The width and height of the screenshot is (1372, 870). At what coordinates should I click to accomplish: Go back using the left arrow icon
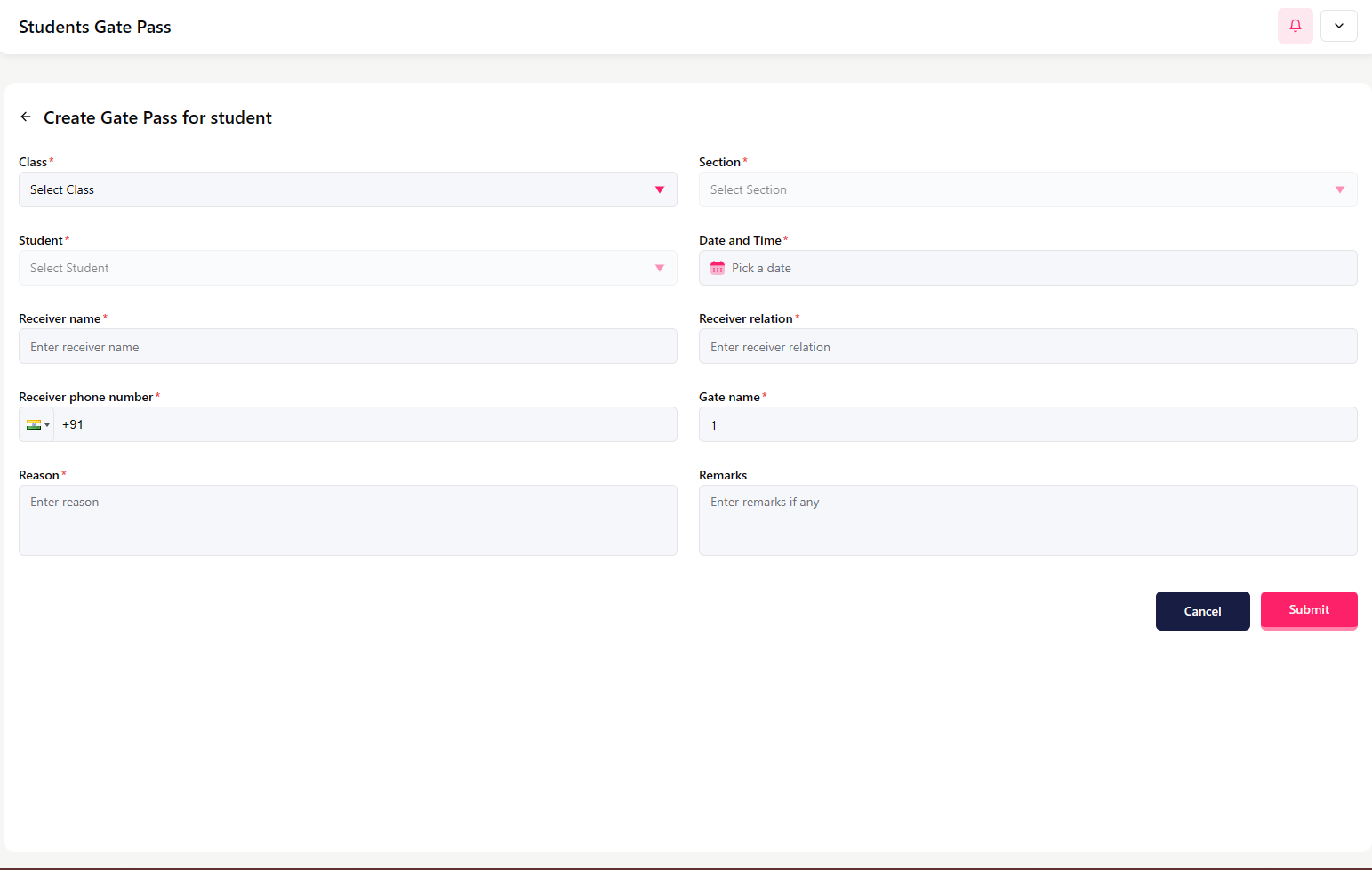pyautogui.click(x=26, y=117)
